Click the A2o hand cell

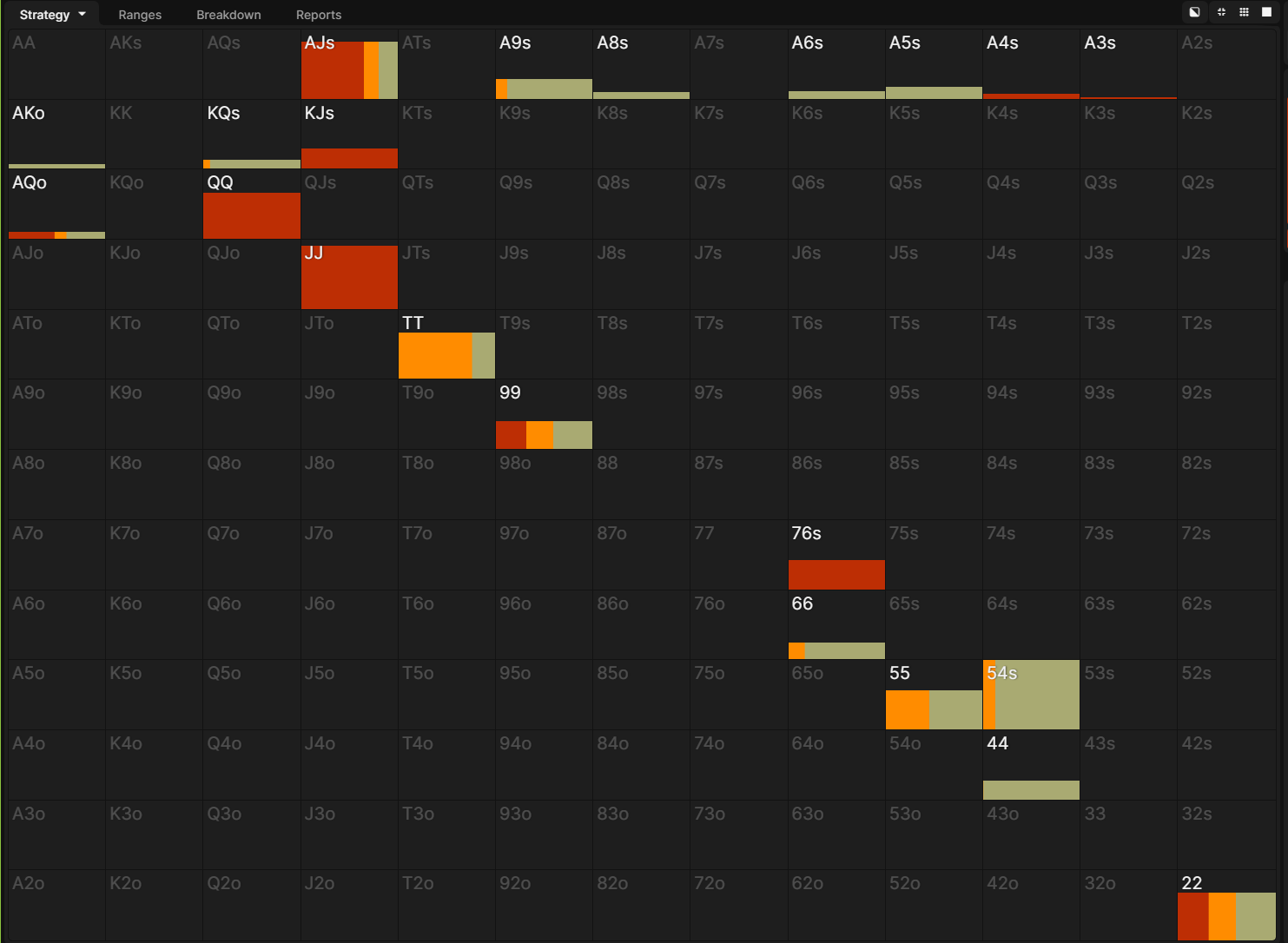click(56, 905)
